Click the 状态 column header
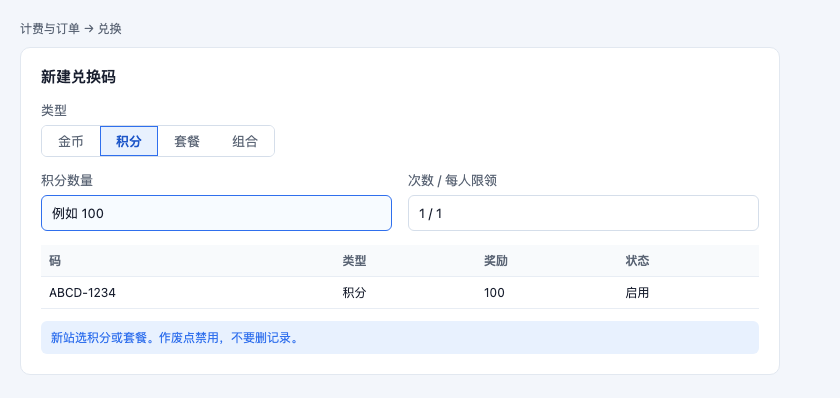This screenshot has height=398, width=840. click(x=637, y=261)
